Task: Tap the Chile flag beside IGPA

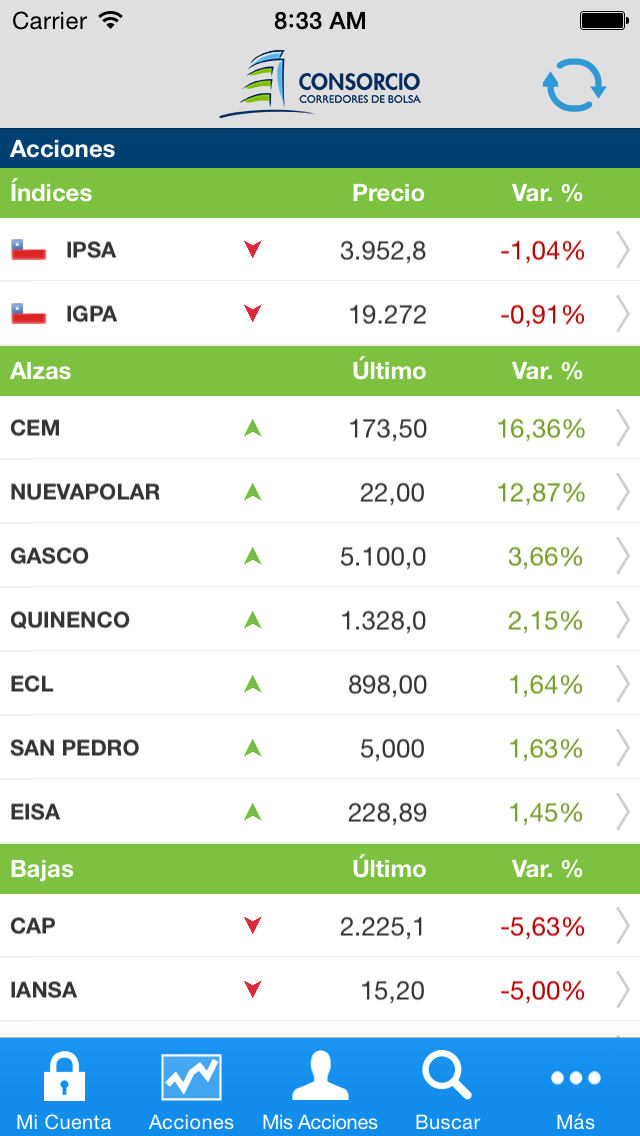Action: 29,314
